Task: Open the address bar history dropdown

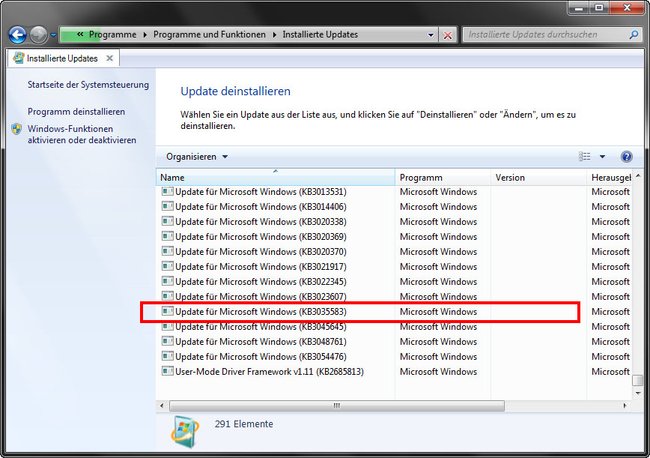Action: tap(431, 35)
